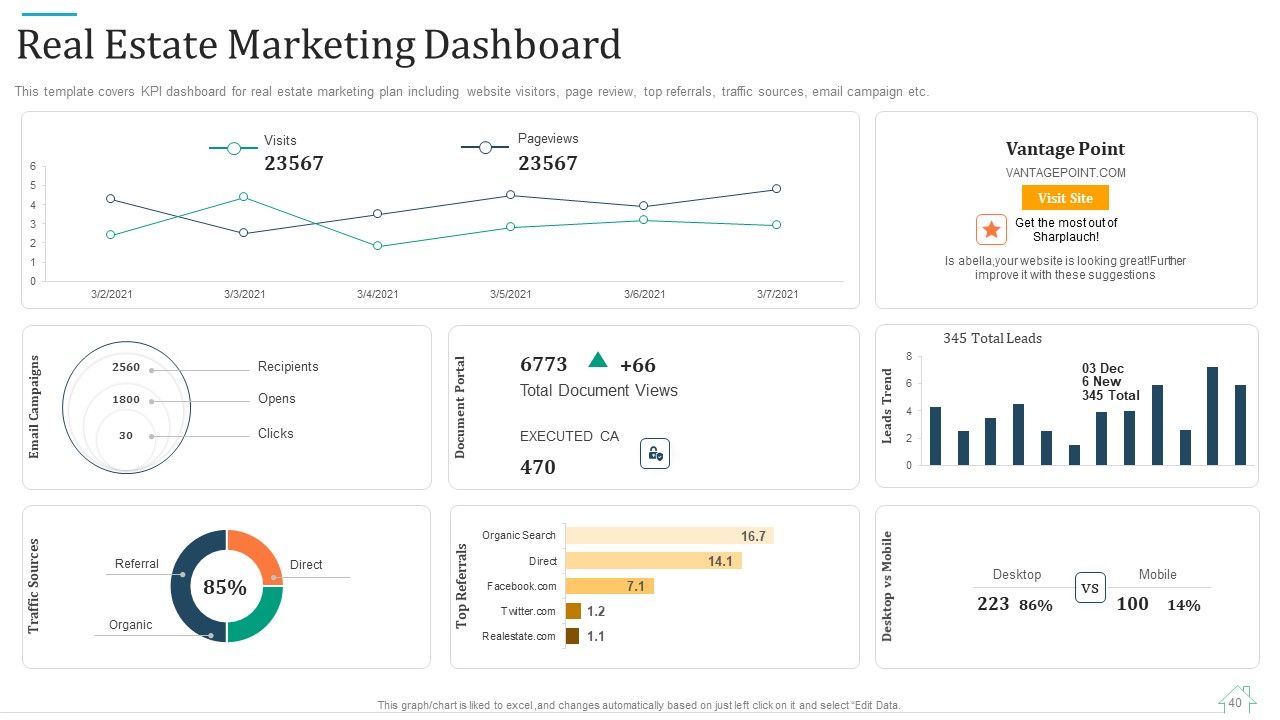Open the VANTAGEPOINT.COM link

pos(1065,173)
